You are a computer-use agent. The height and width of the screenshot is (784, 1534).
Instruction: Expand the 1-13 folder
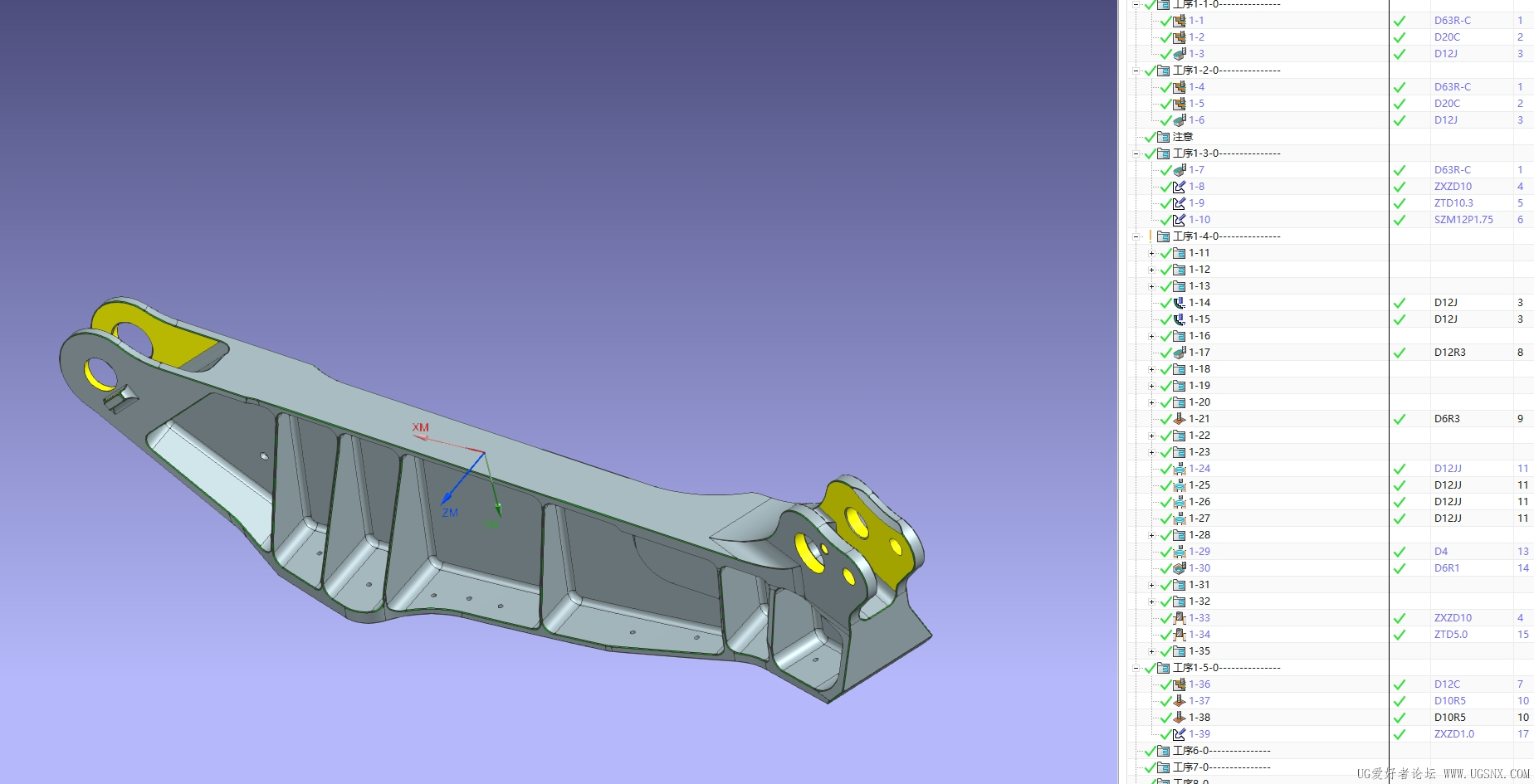point(1151,286)
